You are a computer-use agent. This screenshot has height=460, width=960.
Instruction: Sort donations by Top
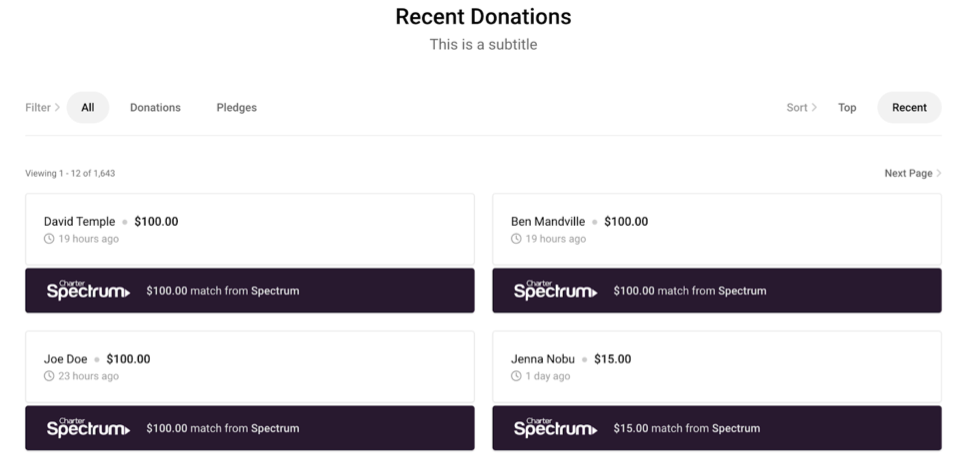point(847,107)
